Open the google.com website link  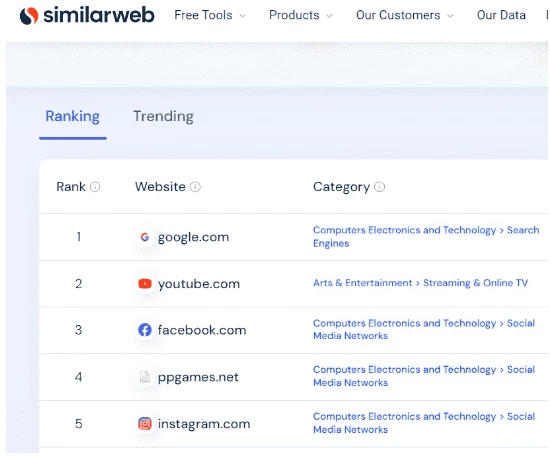193,237
